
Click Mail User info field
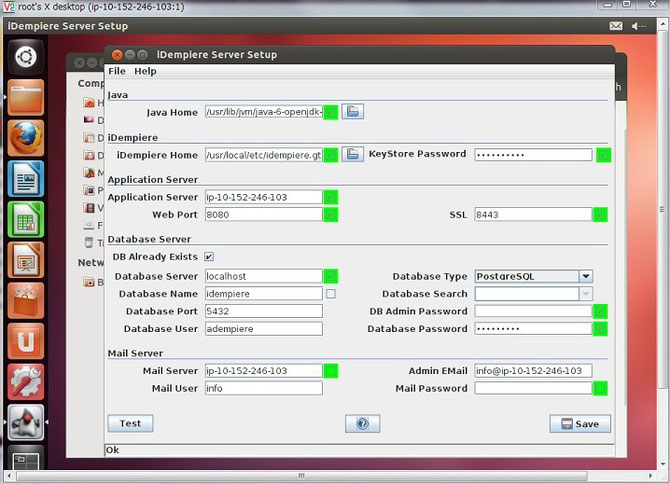264,388
